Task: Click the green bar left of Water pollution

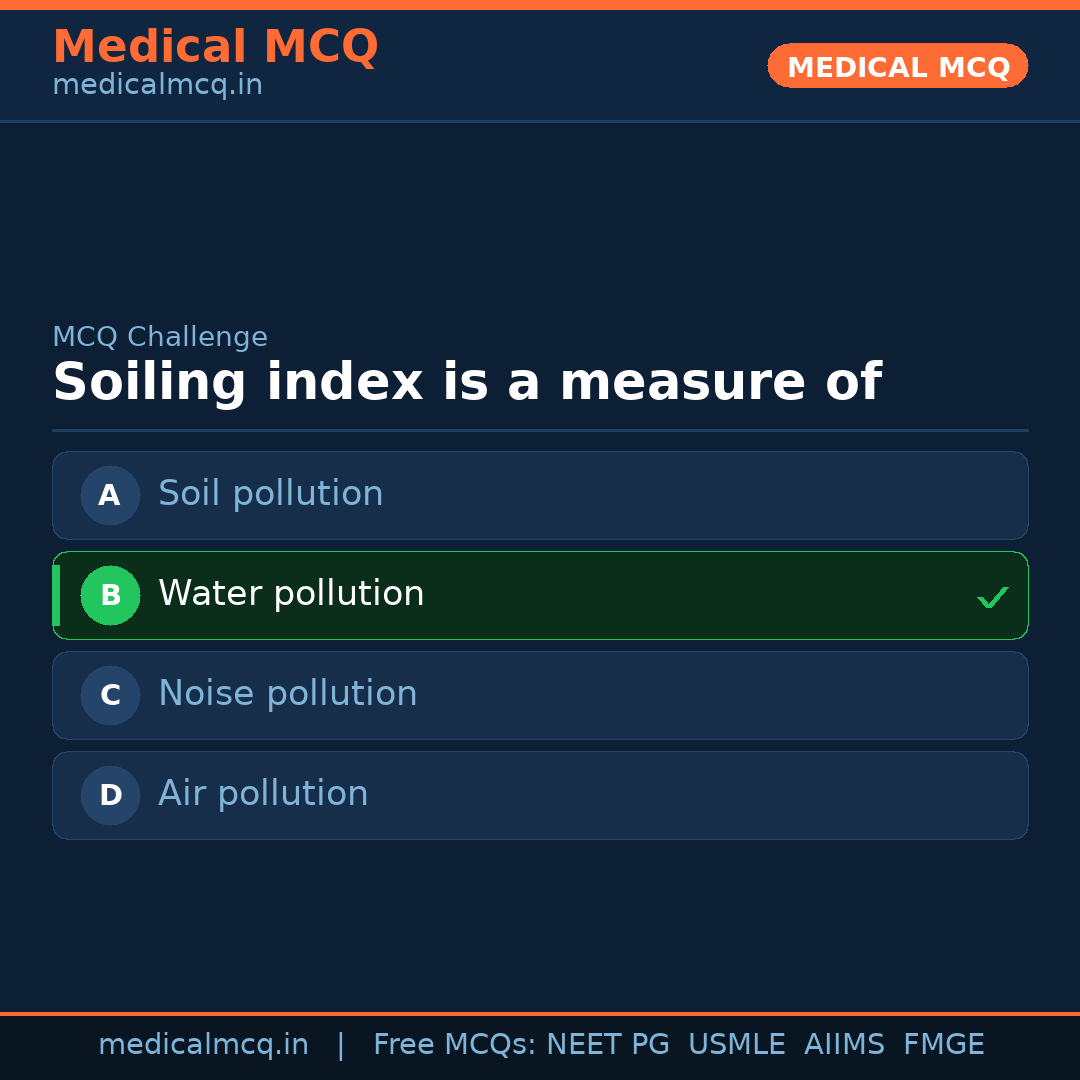Action: [x=56, y=595]
